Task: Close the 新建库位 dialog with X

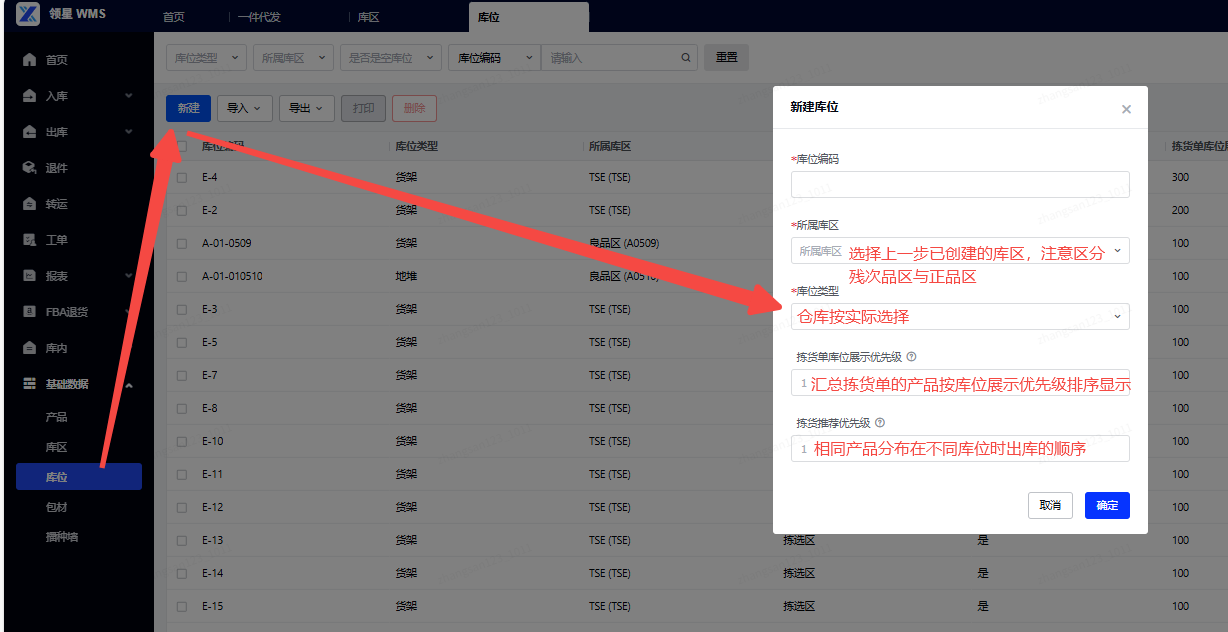Action: [1126, 109]
